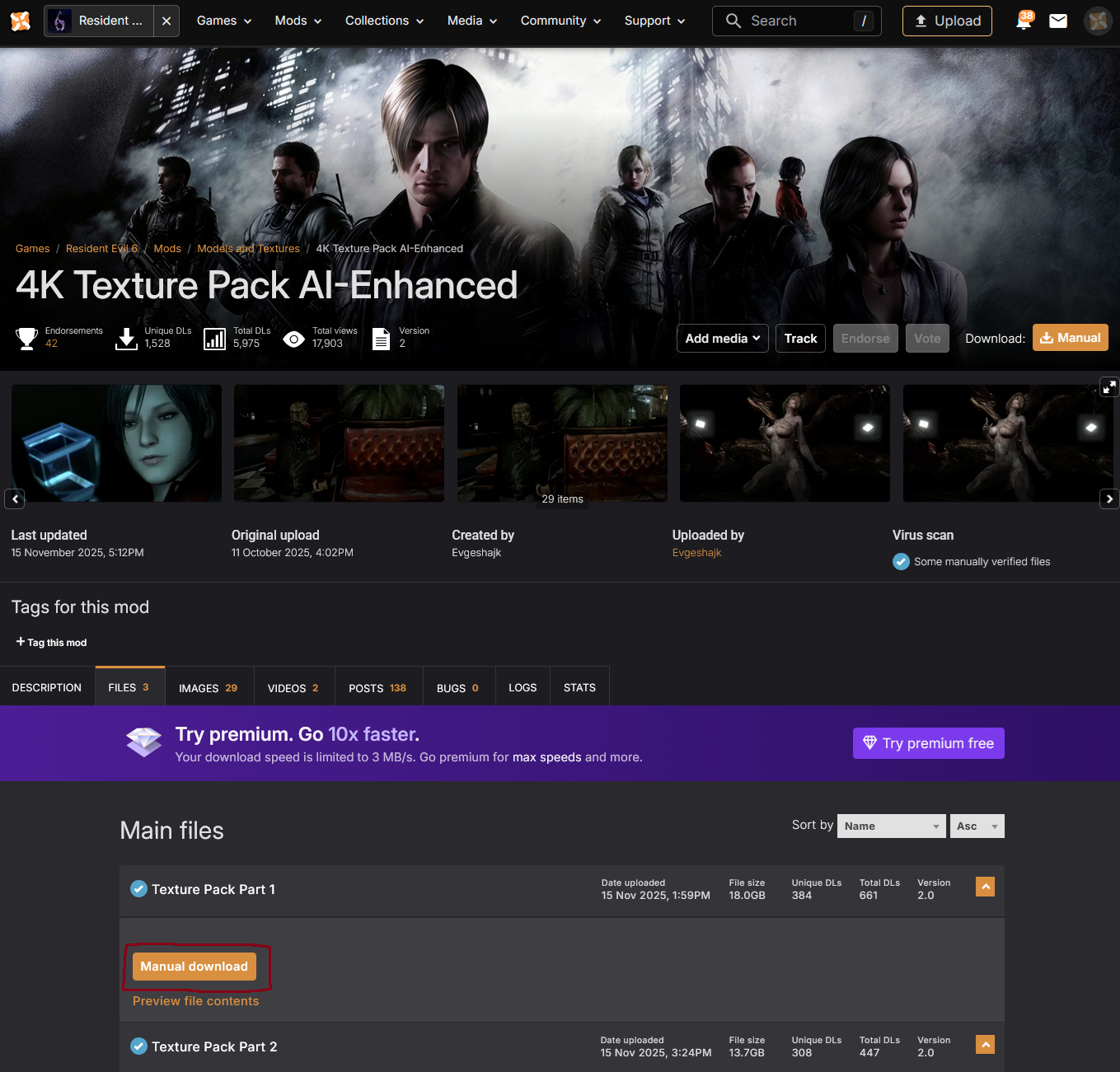
Task: Open the Nexus Mods home logo
Action: 21,21
